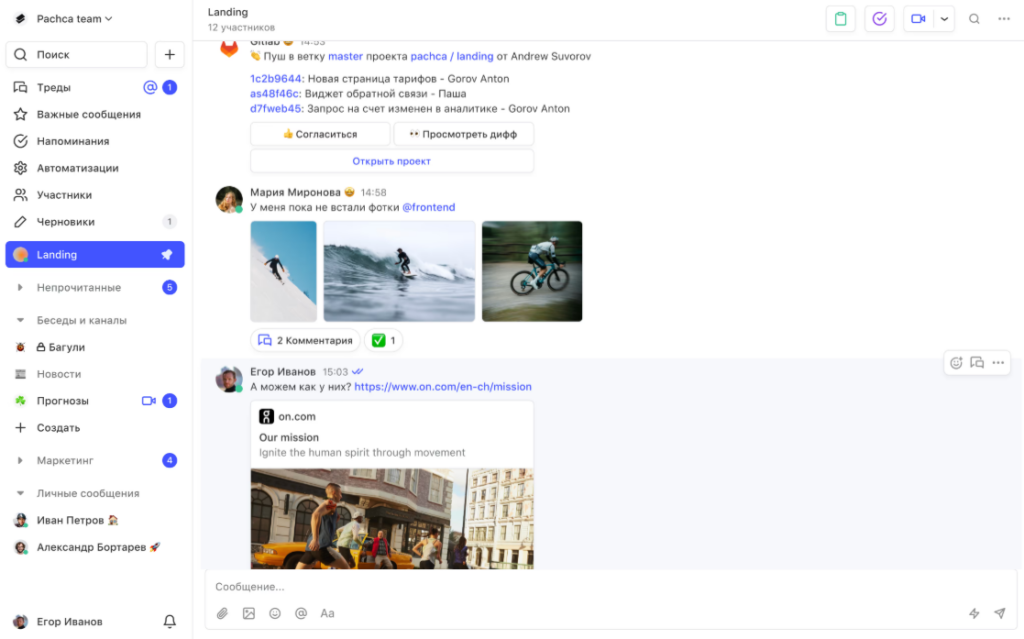Insert a mention with @ icon
The width and height of the screenshot is (1024, 639).
[x=301, y=614]
